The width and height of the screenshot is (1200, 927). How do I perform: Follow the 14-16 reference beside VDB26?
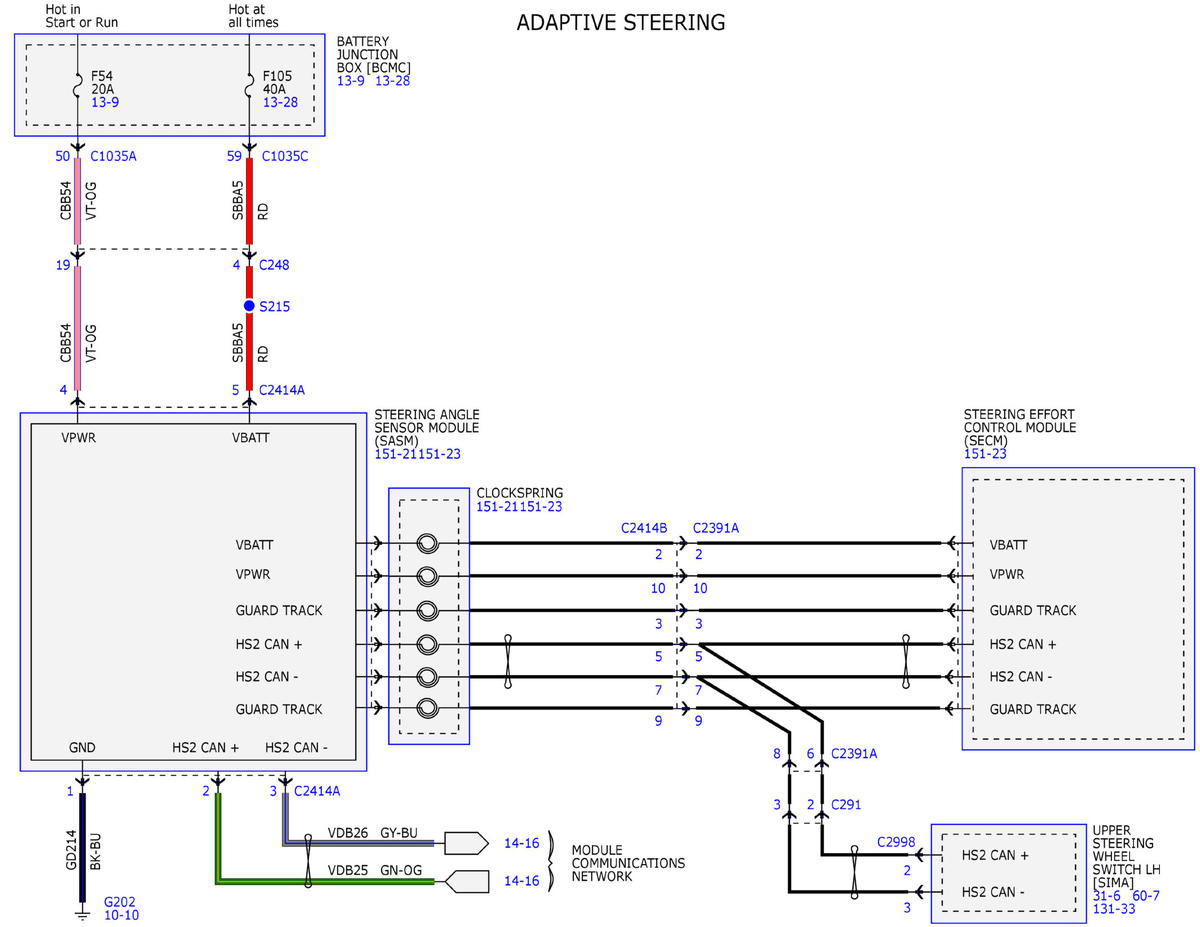[x=522, y=843]
